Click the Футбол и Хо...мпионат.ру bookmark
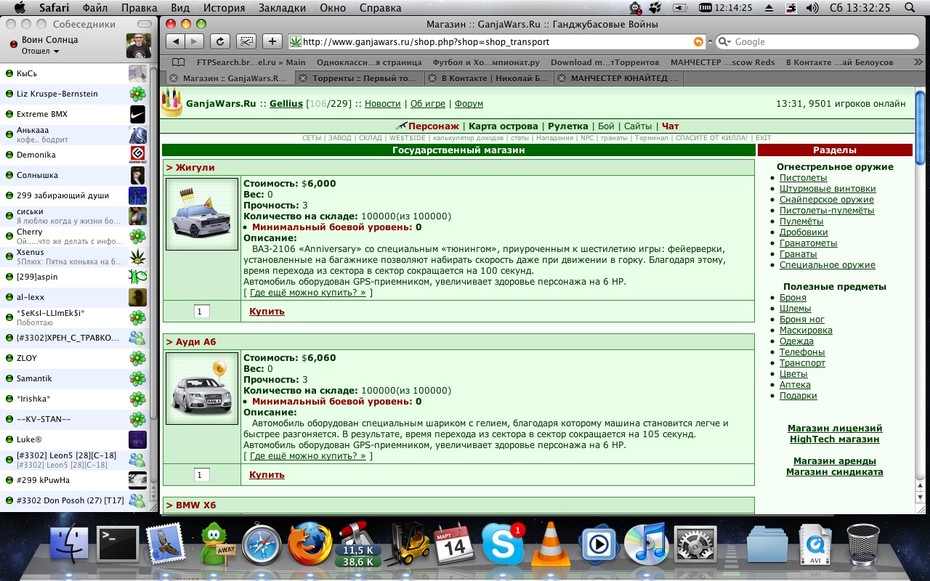 [x=486, y=62]
